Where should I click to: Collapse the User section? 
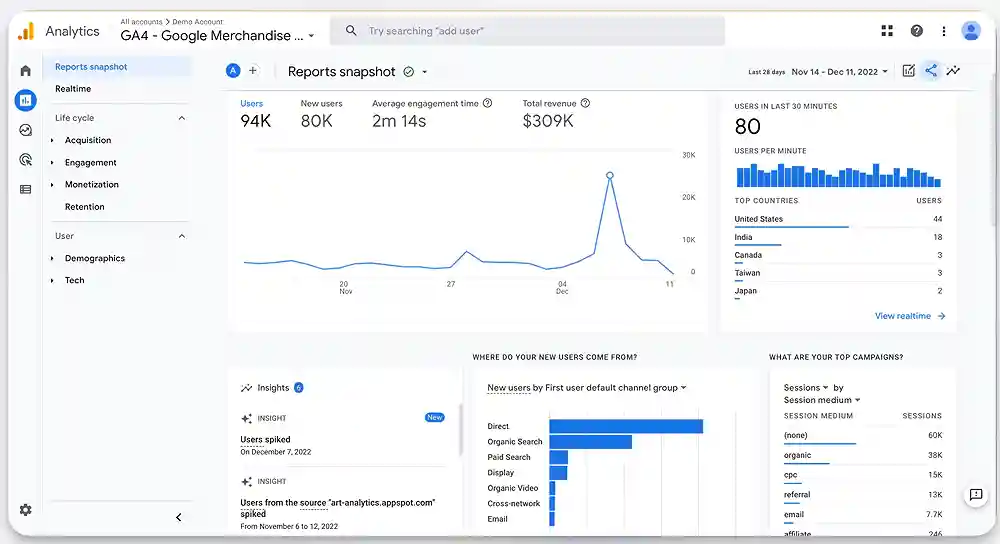tap(182, 236)
